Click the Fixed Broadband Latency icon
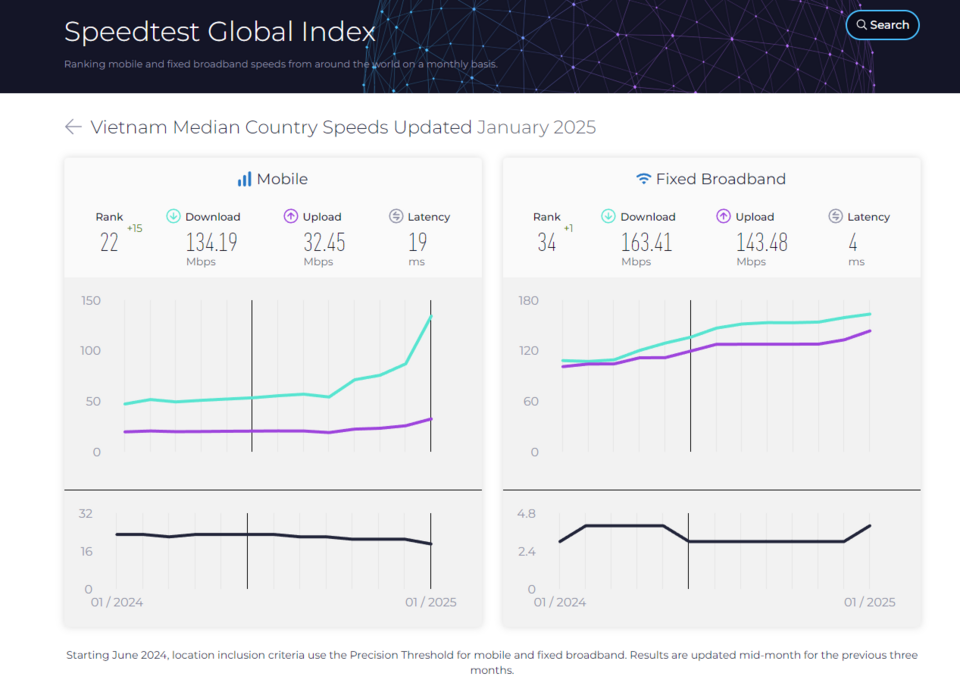This screenshot has height=689, width=960. coord(836,216)
